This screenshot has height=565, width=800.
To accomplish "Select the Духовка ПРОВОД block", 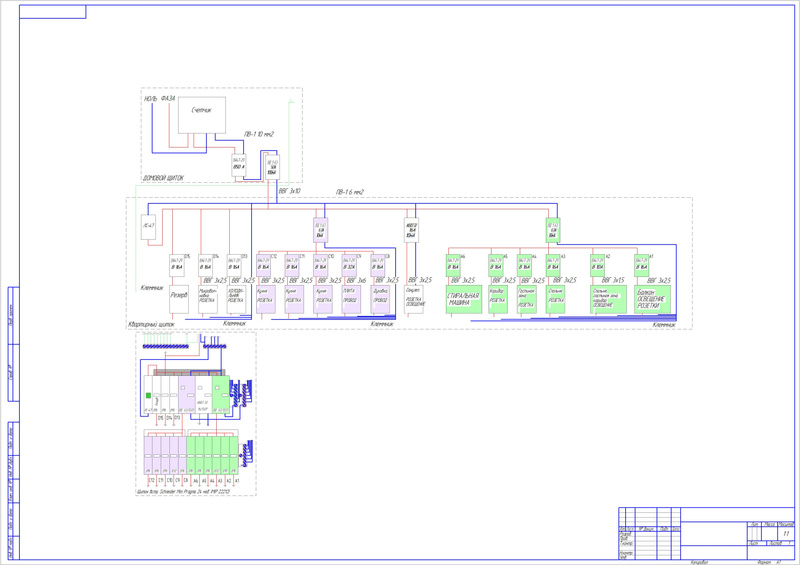I will (x=380, y=299).
